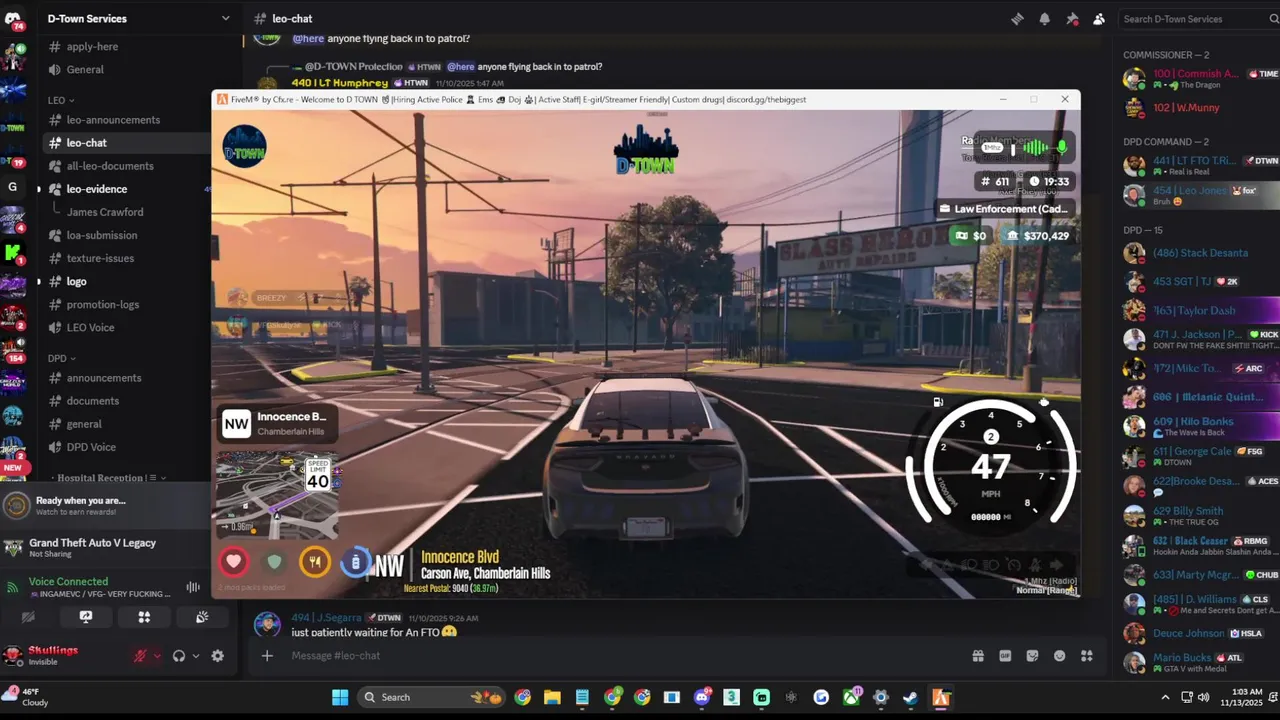Image resolution: width=1280 pixels, height=720 pixels.
Task: Open the emoji picker icon
Action: (1059, 656)
